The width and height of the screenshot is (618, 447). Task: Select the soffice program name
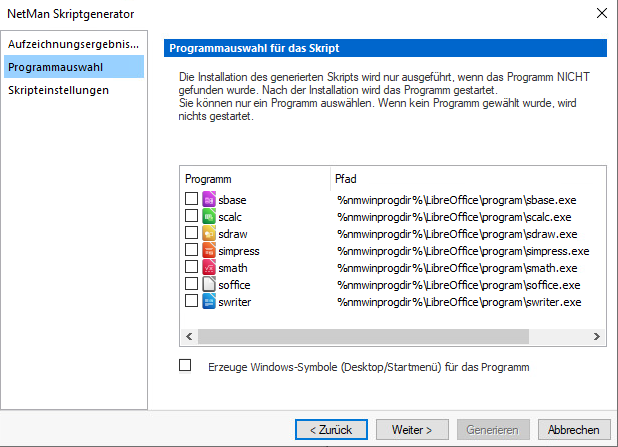(234, 285)
